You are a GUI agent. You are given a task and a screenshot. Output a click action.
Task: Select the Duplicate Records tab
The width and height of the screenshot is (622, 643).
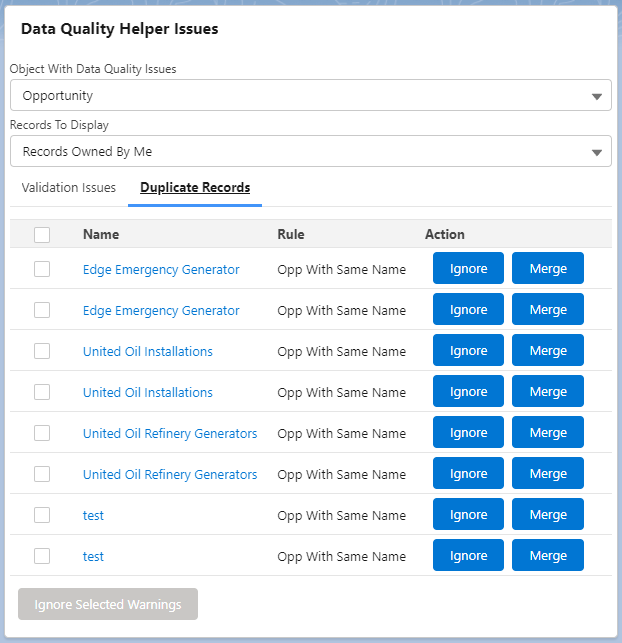[195, 188]
